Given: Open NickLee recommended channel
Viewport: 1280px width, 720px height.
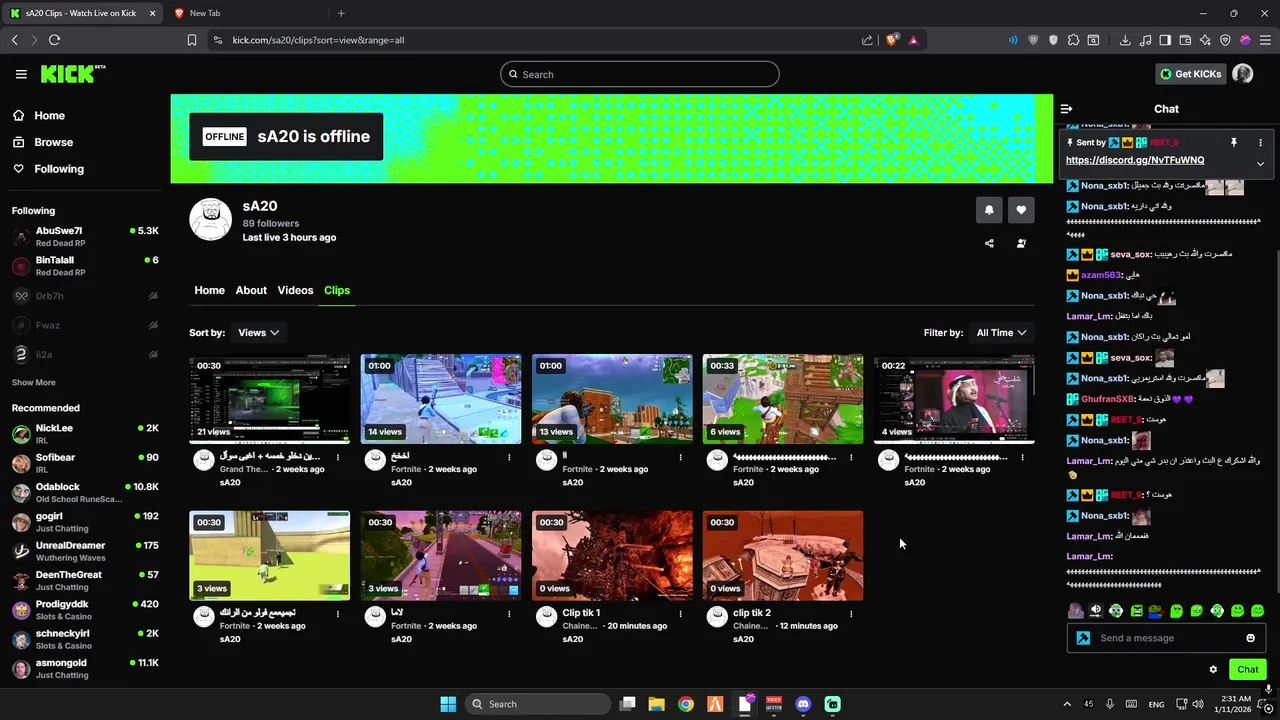Looking at the screenshot, I should pos(85,434).
